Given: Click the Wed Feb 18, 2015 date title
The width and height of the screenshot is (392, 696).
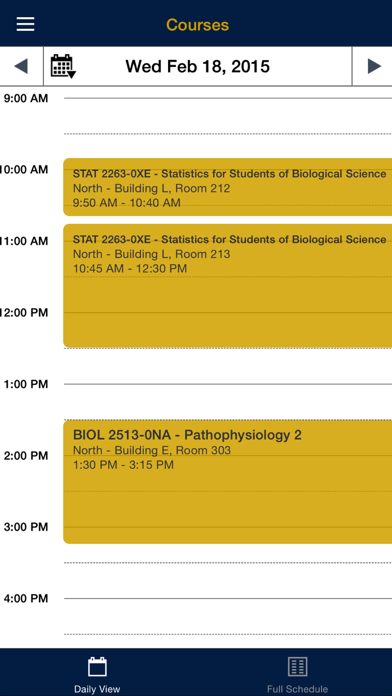Looking at the screenshot, I should pyautogui.click(x=198, y=66).
